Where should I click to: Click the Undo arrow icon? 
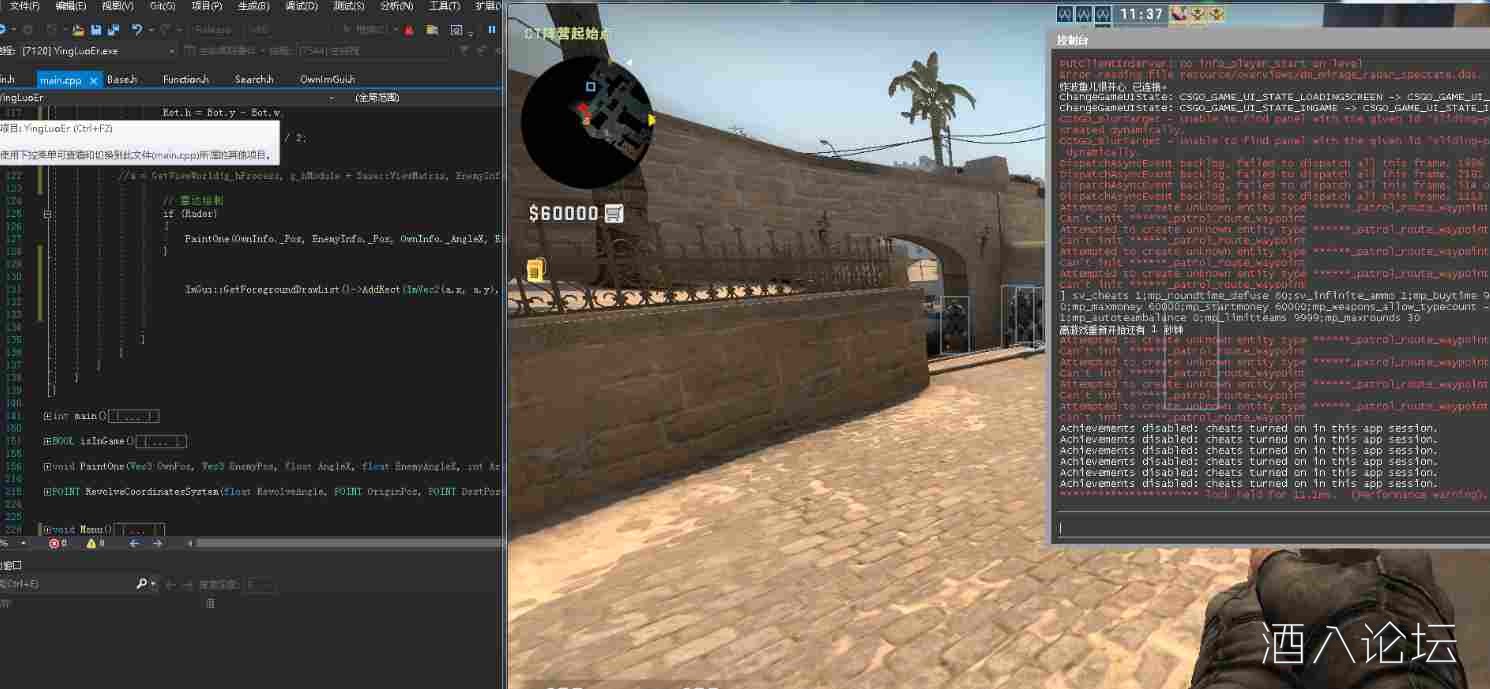[137, 30]
